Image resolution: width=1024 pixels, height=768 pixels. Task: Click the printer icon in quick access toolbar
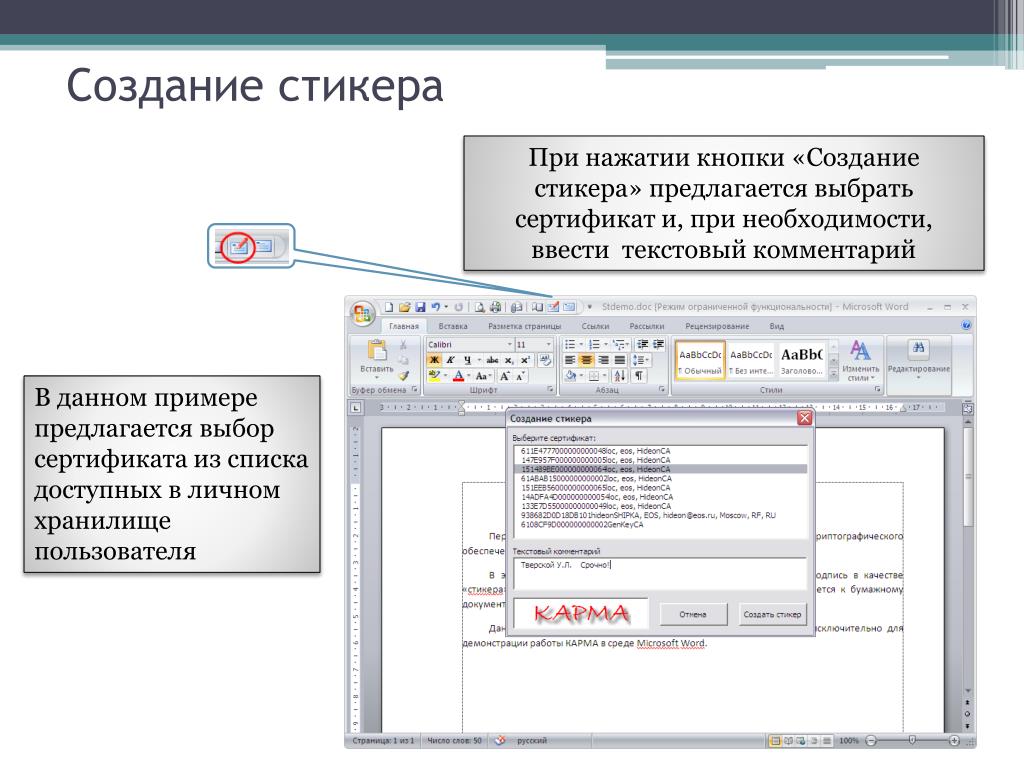tap(496, 307)
